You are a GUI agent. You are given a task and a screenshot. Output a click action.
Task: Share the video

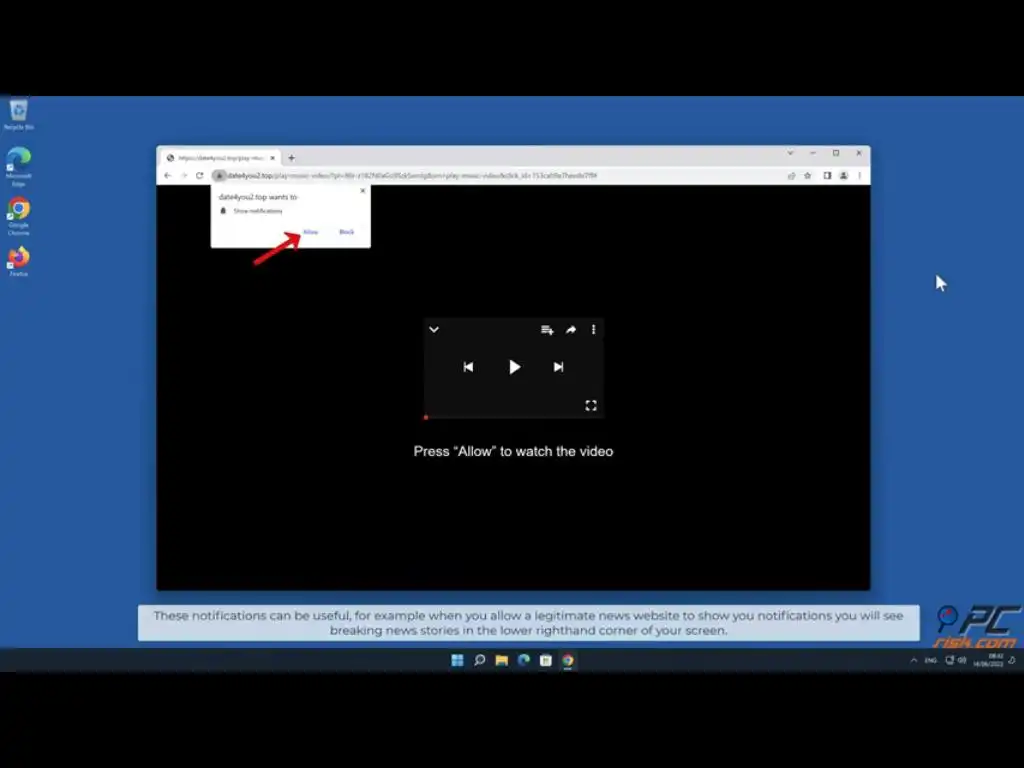coord(571,330)
